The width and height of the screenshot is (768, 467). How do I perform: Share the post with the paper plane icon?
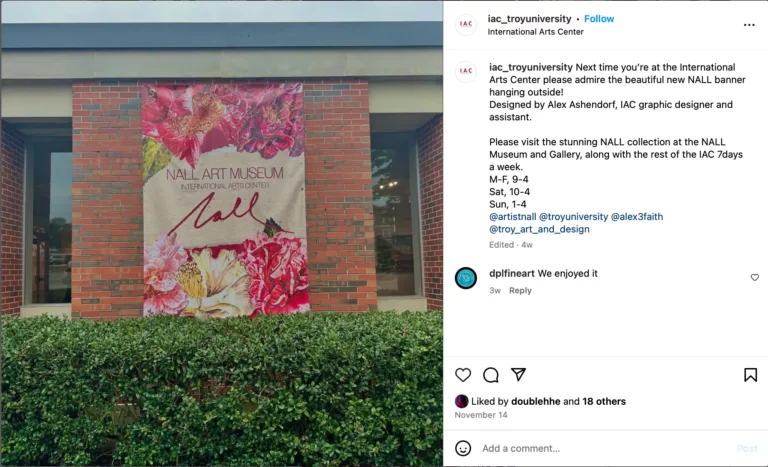pyautogui.click(x=518, y=374)
